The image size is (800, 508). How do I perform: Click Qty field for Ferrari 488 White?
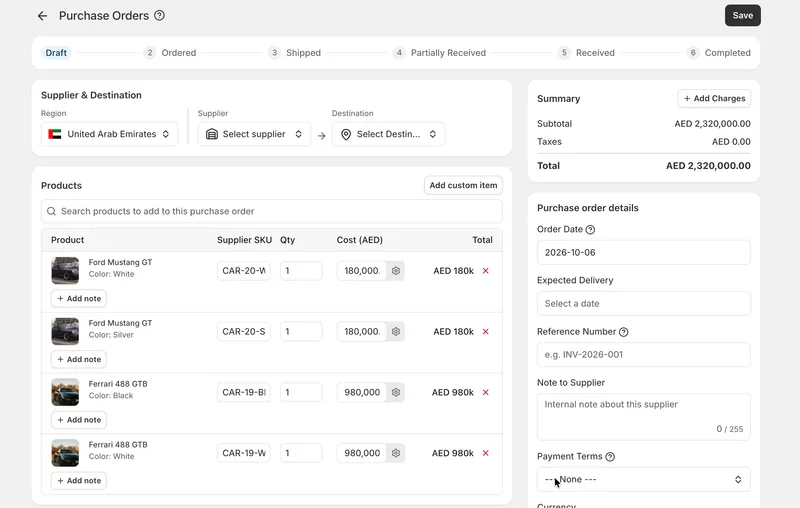(301, 453)
